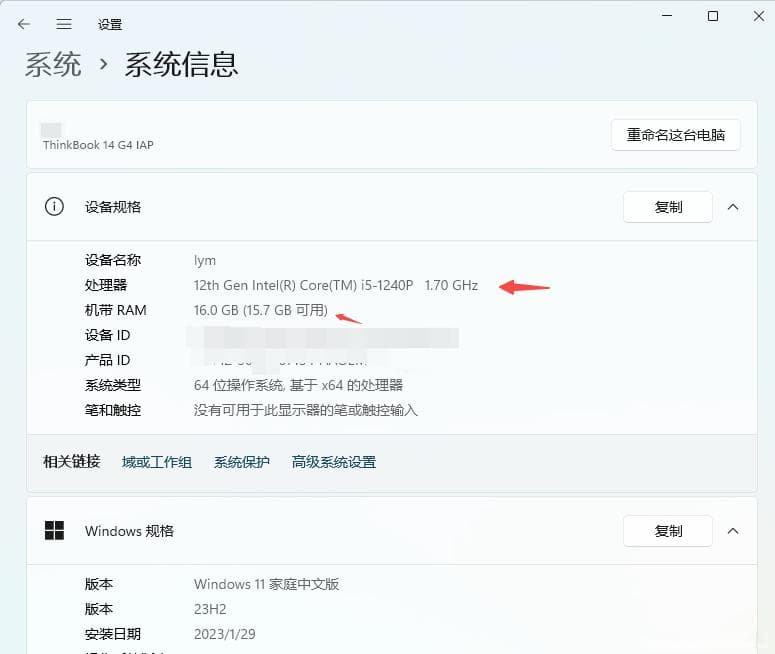Close the Settings window
The image size is (775, 654).
tap(759, 16)
